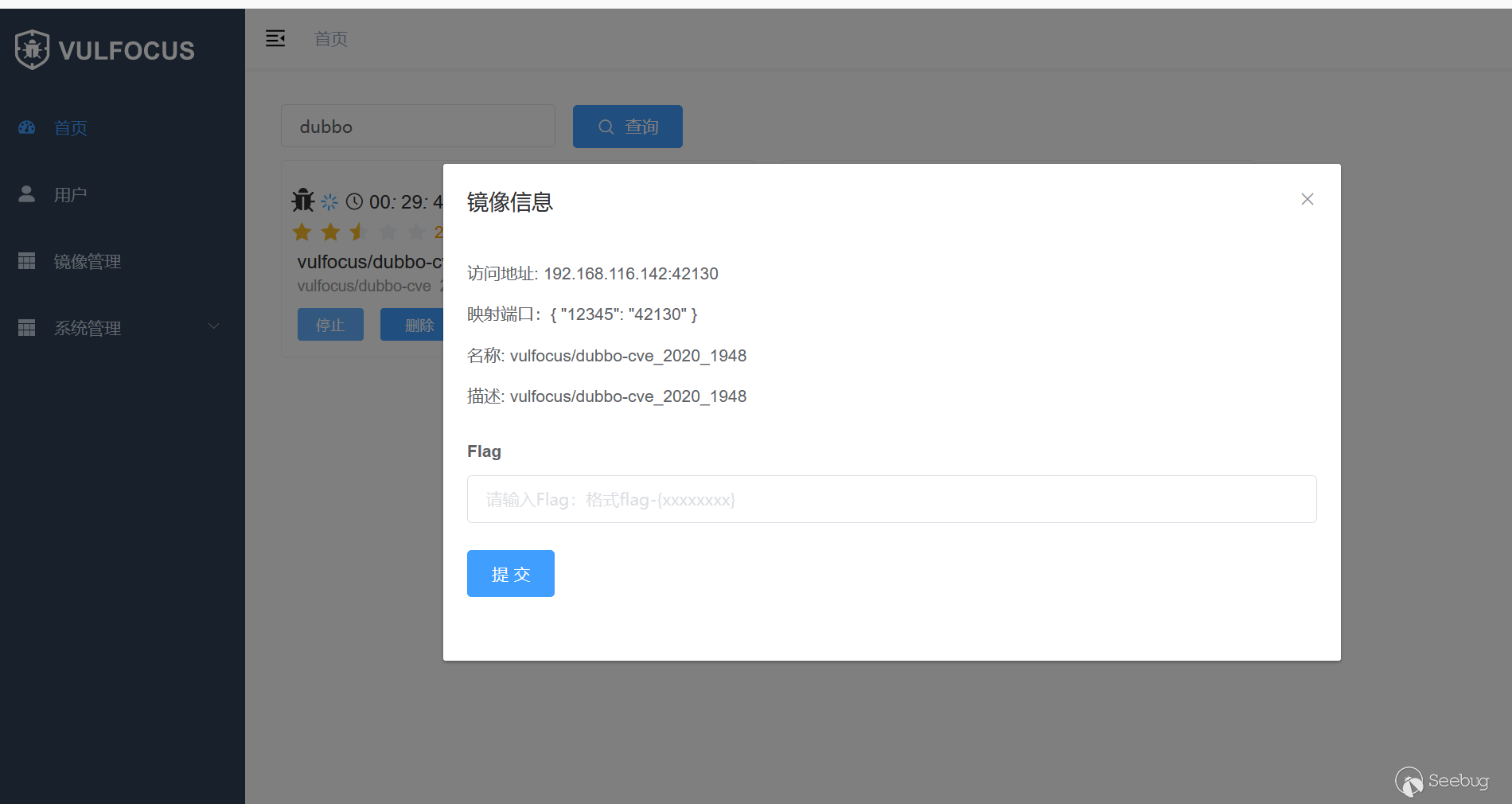Open 用户 in the sidebar
The width and height of the screenshot is (1512, 804).
tap(123, 194)
